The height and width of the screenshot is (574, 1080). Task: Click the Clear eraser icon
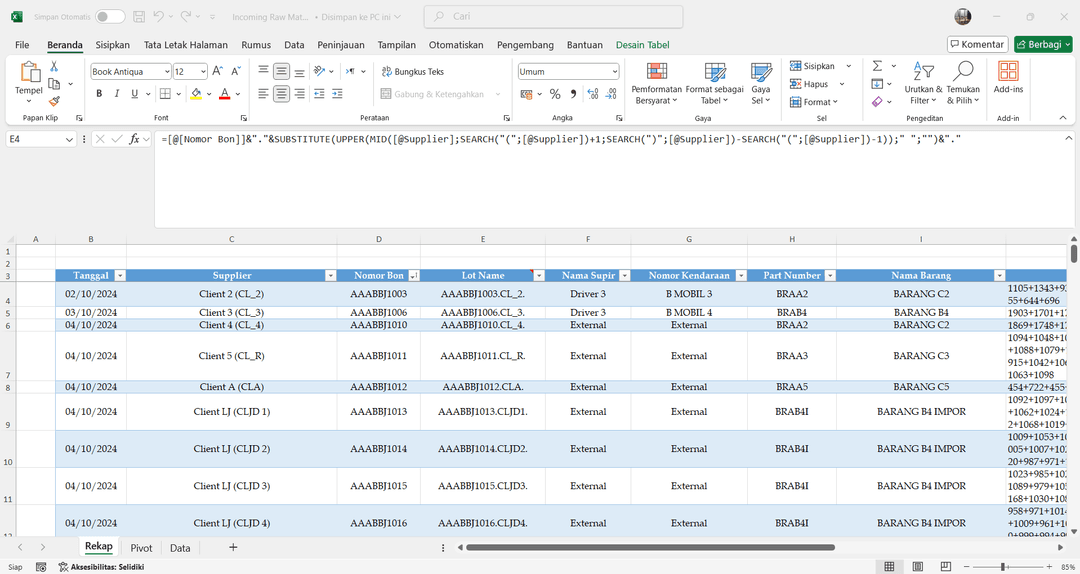coord(877,102)
